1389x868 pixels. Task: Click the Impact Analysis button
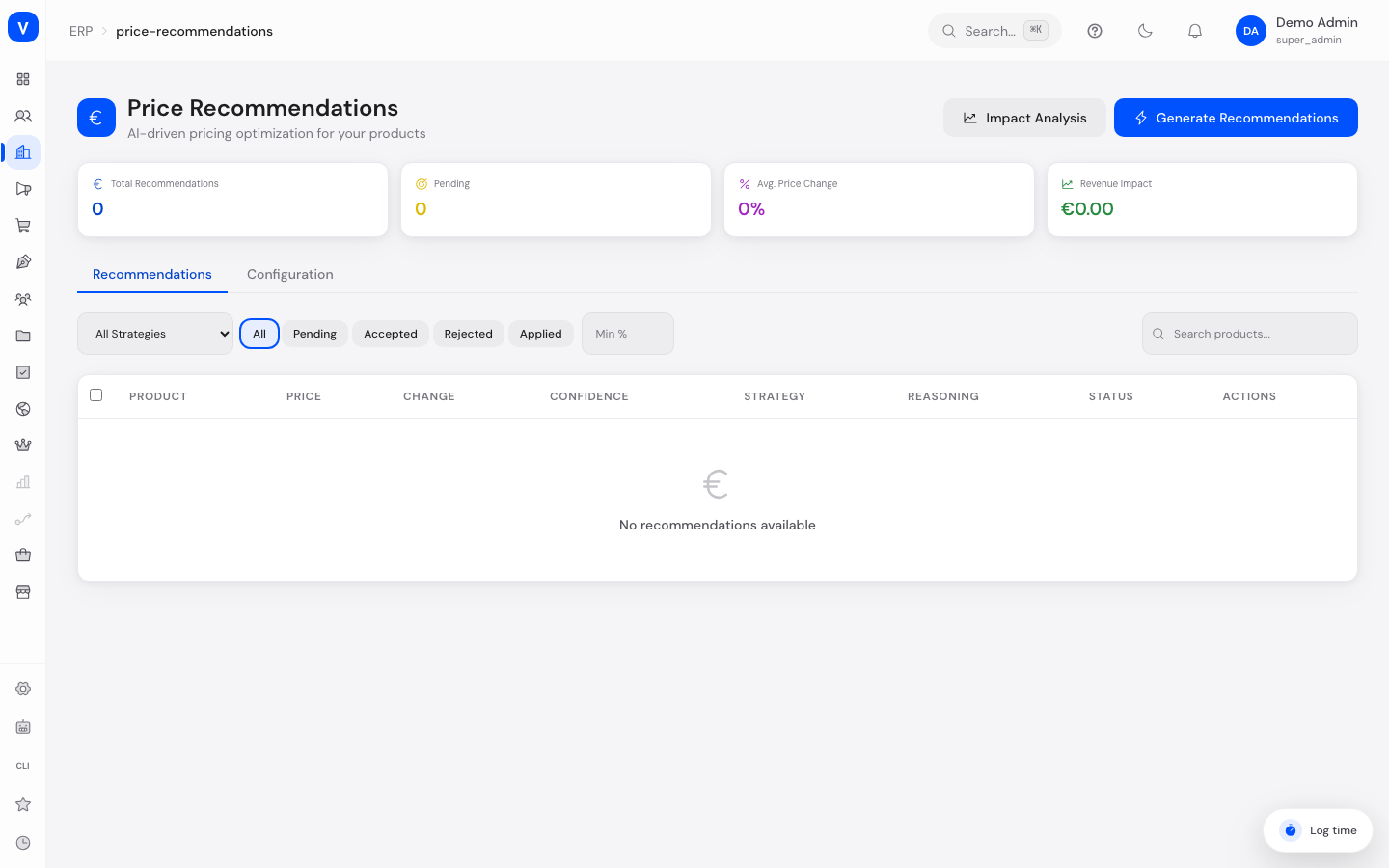pos(1024,118)
